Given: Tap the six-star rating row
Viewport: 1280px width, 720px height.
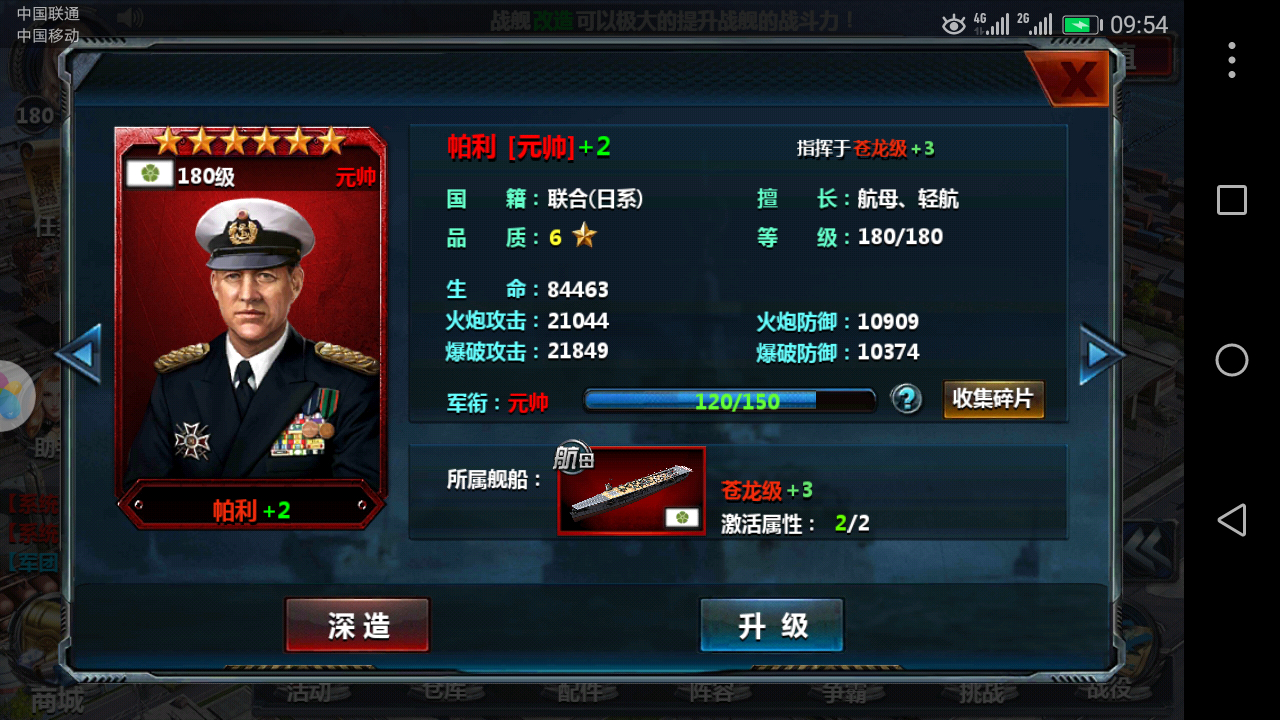Looking at the screenshot, I should click(250, 141).
